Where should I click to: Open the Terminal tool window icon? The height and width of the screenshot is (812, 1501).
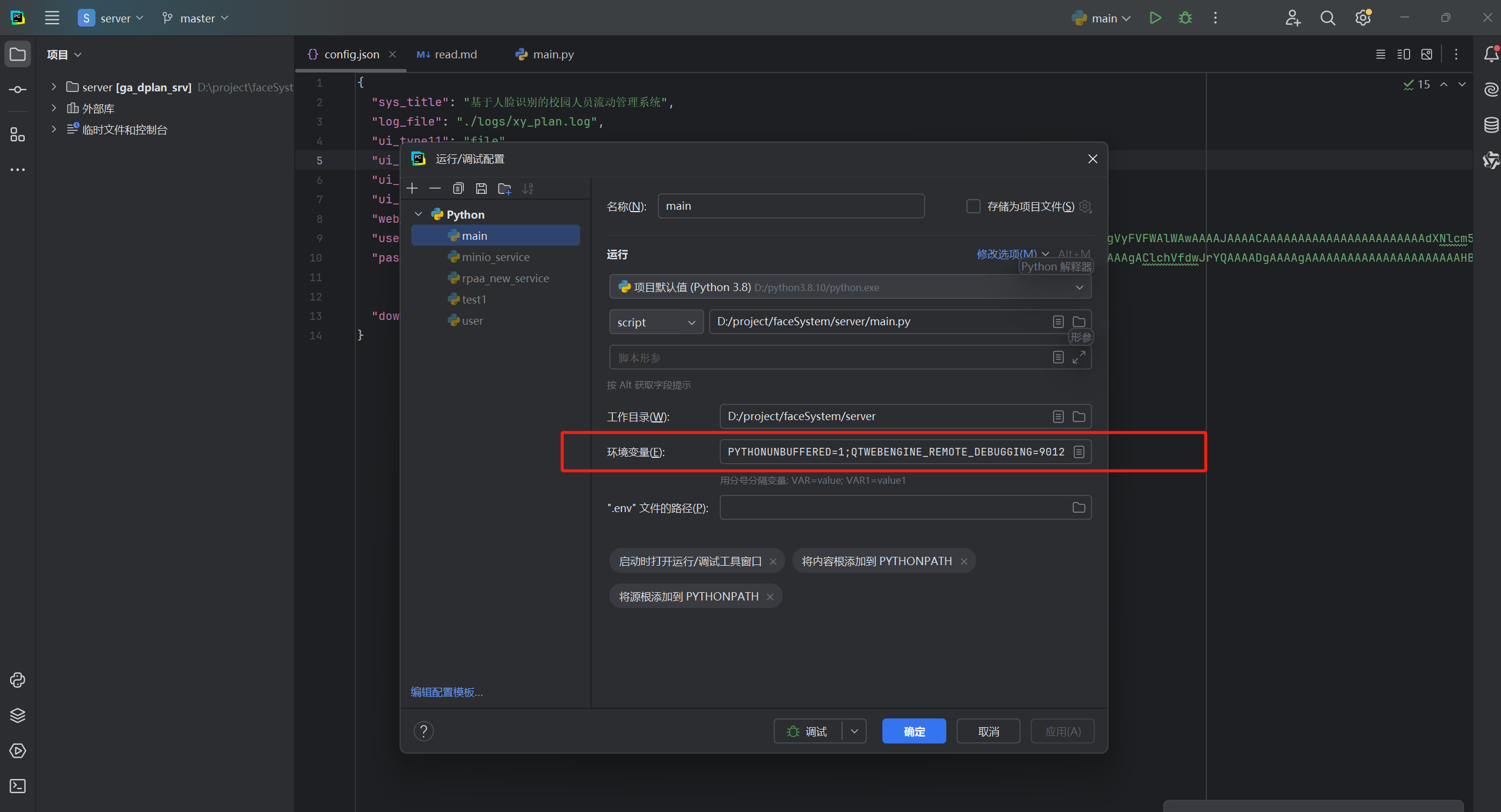click(x=18, y=786)
